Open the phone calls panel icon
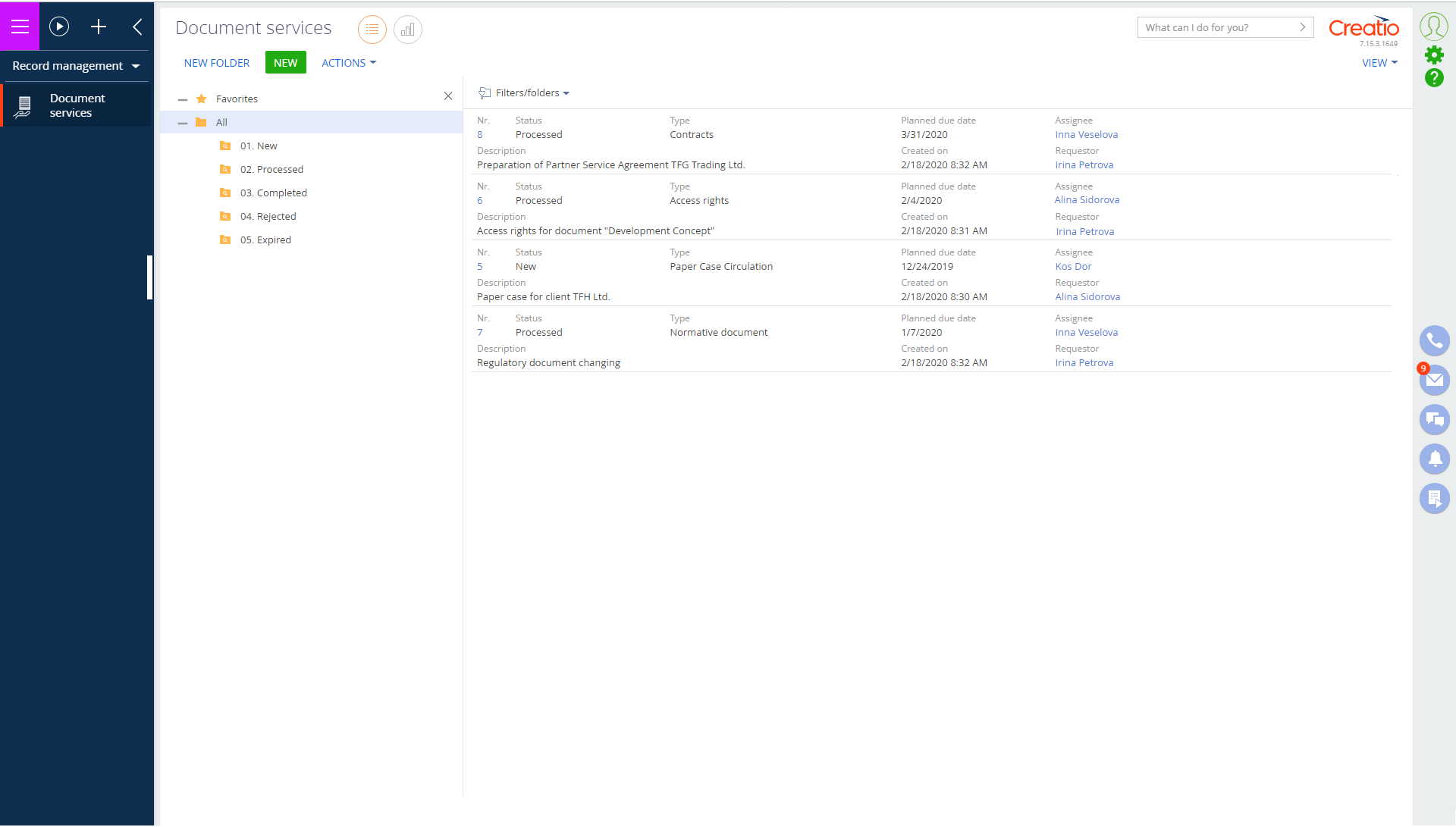 click(x=1434, y=341)
